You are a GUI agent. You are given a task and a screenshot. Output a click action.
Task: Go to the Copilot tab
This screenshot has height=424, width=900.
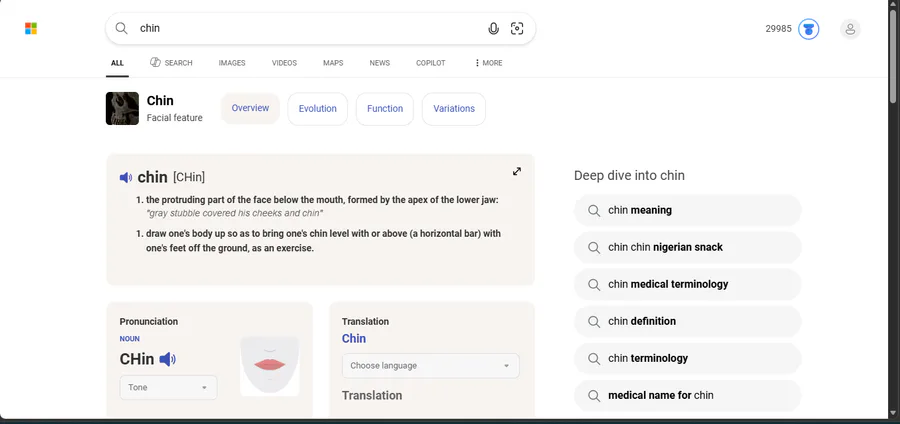(x=431, y=63)
